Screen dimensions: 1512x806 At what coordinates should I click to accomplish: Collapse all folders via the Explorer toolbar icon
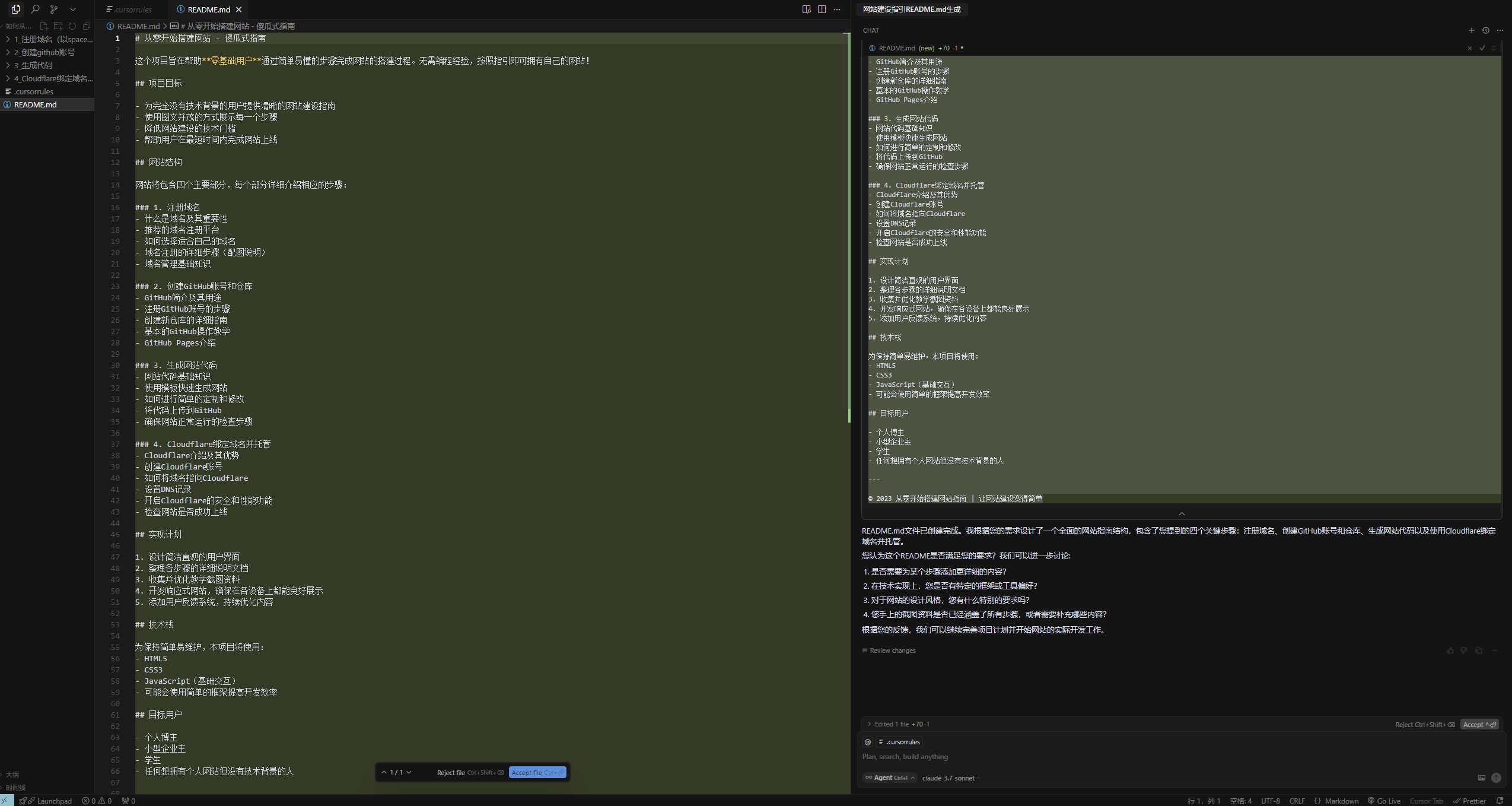pyautogui.click(x=86, y=26)
